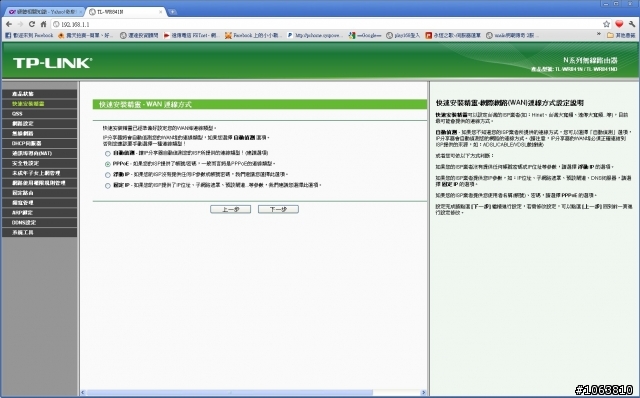This screenshot has width=640, height=398.
Task: Select the dynamic IP radio button
Action: click(108, 175)
